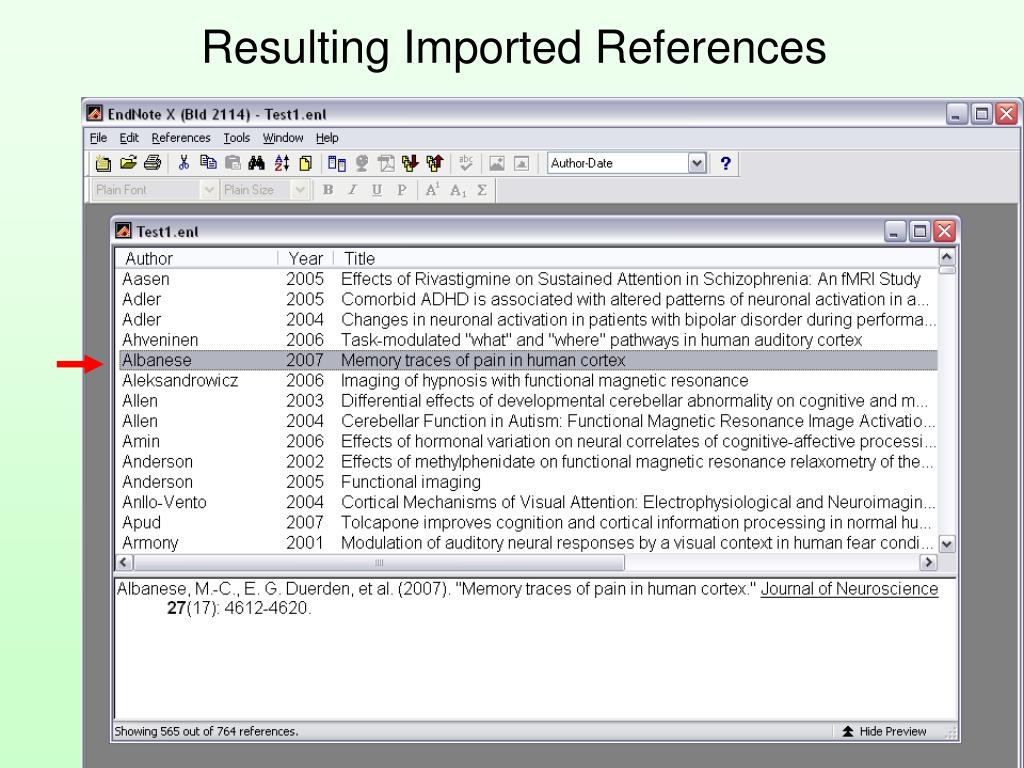Click the A-Z Sort References icon
Viewport: 1024px width, 768px height.
tap(281, 163)
